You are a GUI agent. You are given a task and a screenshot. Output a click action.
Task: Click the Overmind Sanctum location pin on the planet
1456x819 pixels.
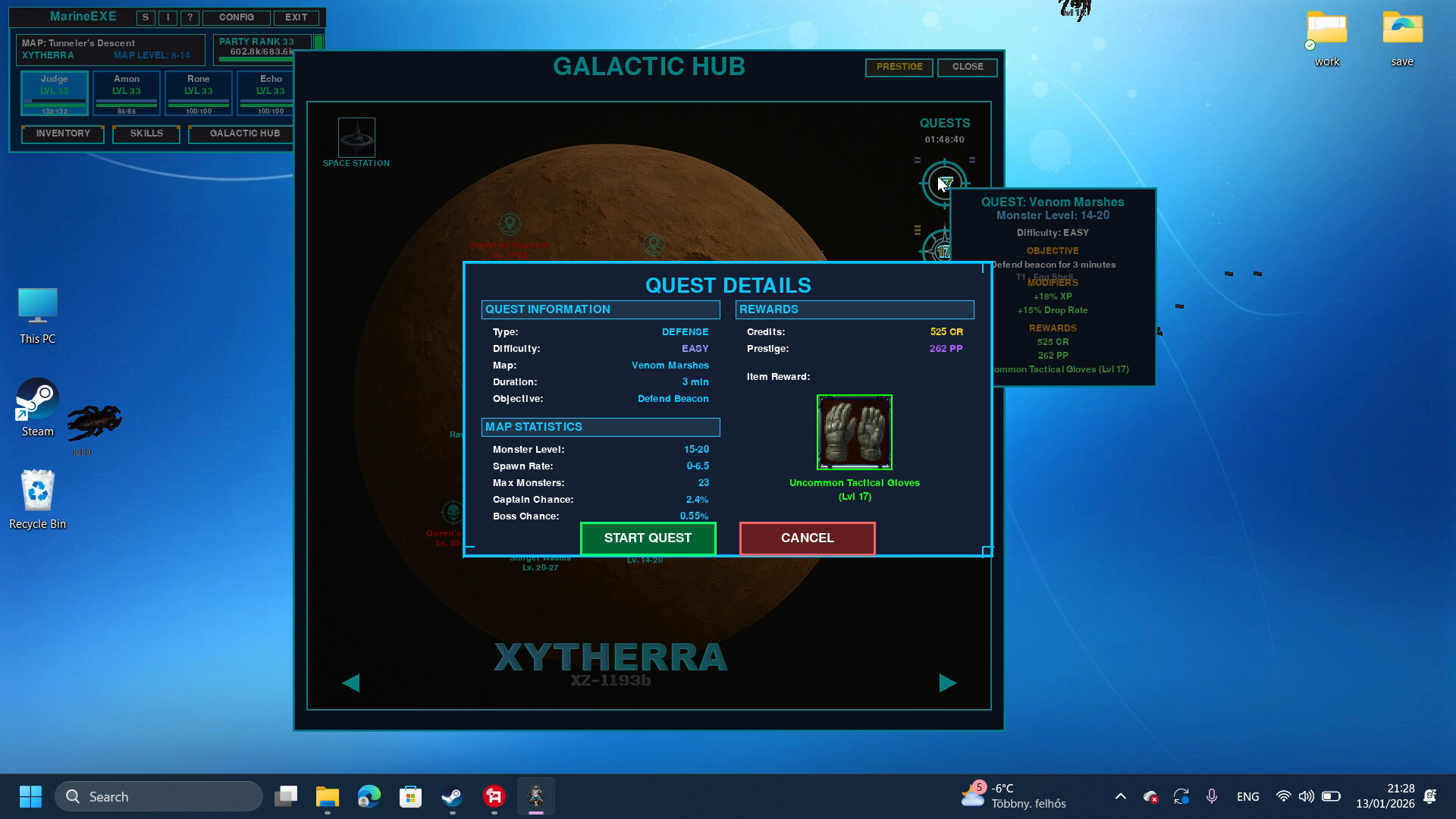[510, 224]
